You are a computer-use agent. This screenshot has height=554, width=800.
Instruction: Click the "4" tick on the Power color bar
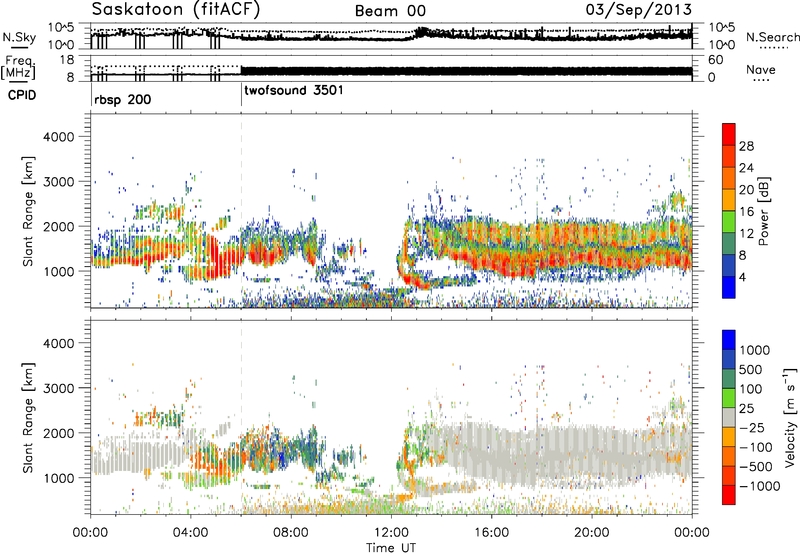743,278
